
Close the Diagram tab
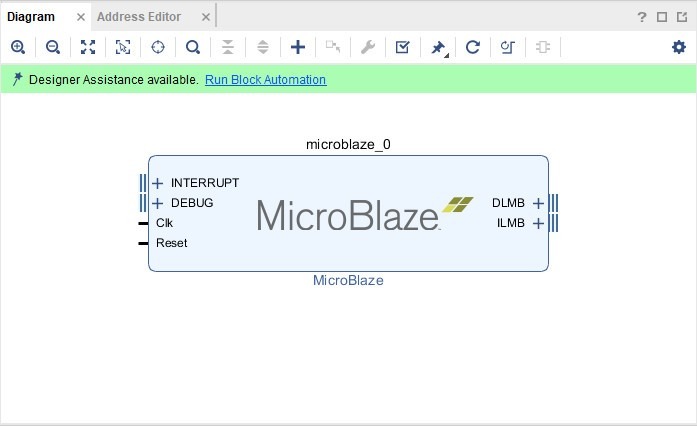pyautogui.click(x=81, y=17)
